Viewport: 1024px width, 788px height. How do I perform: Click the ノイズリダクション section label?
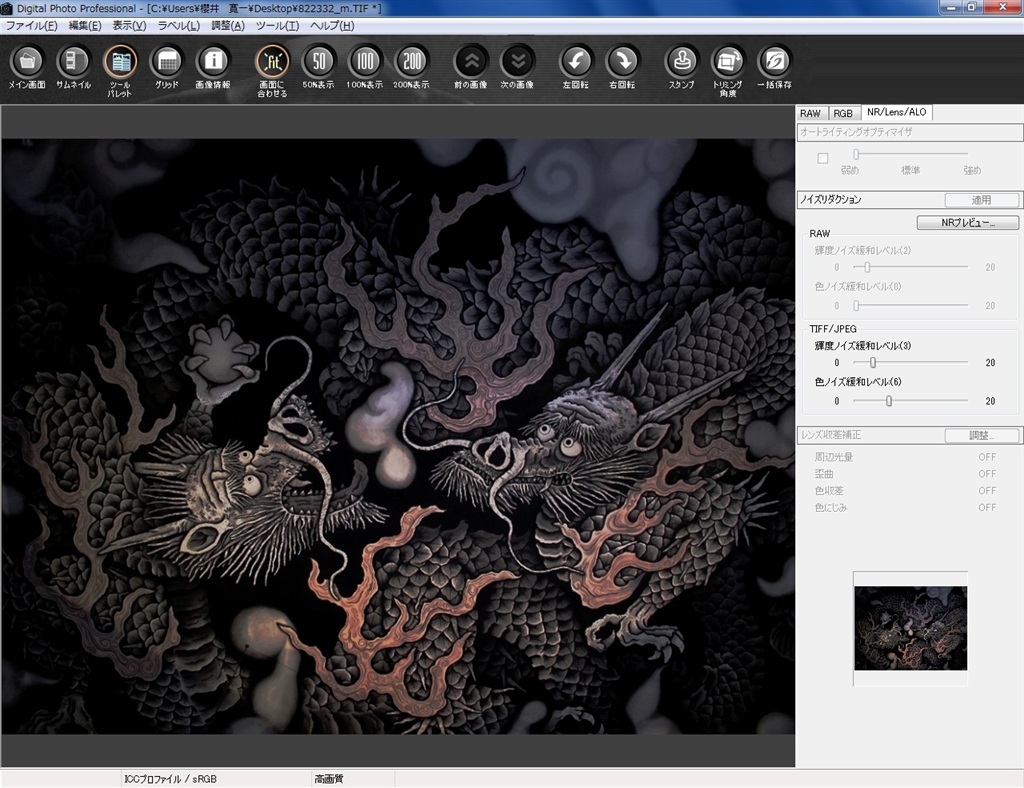pyautogui.click(x=831, y=200)
